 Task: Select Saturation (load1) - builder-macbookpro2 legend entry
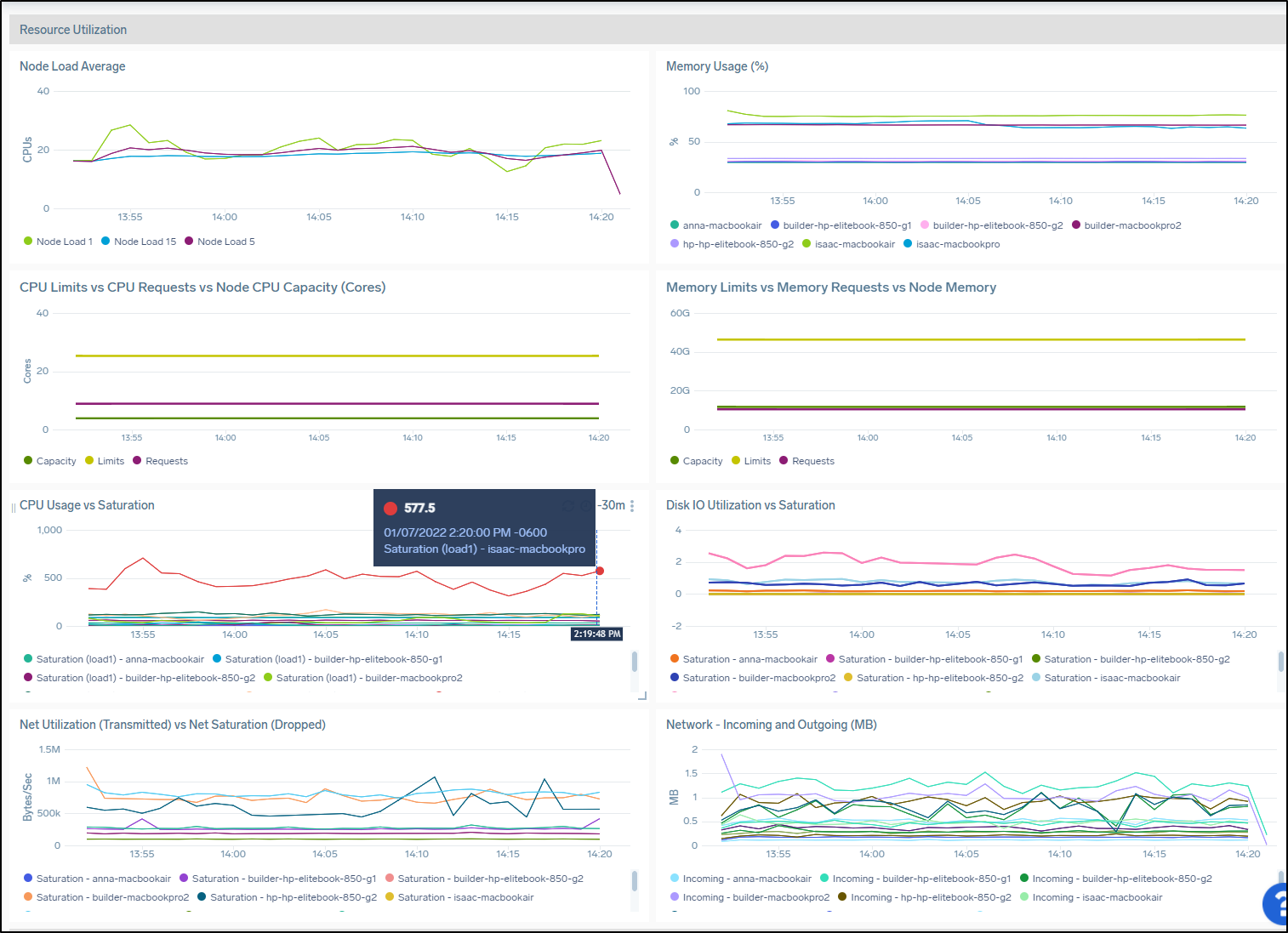click(362, 678)
